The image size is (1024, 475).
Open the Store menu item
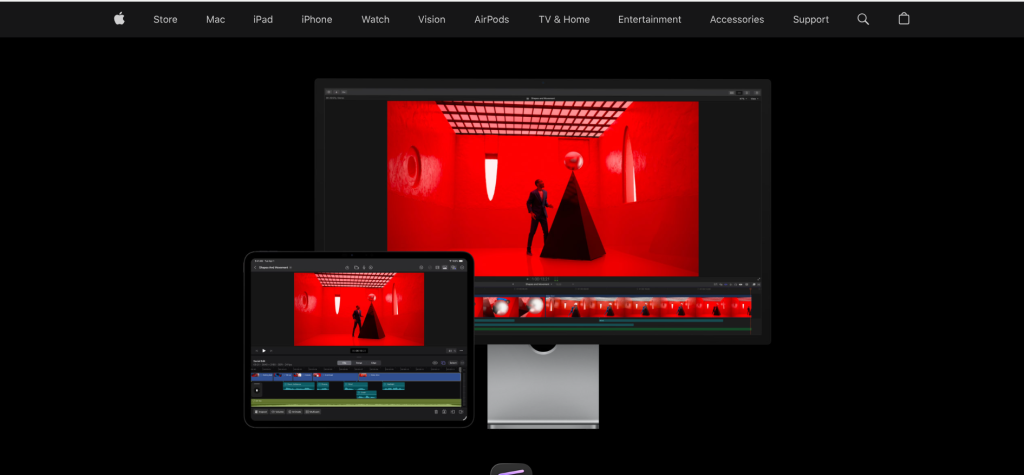tap(165, 19)
